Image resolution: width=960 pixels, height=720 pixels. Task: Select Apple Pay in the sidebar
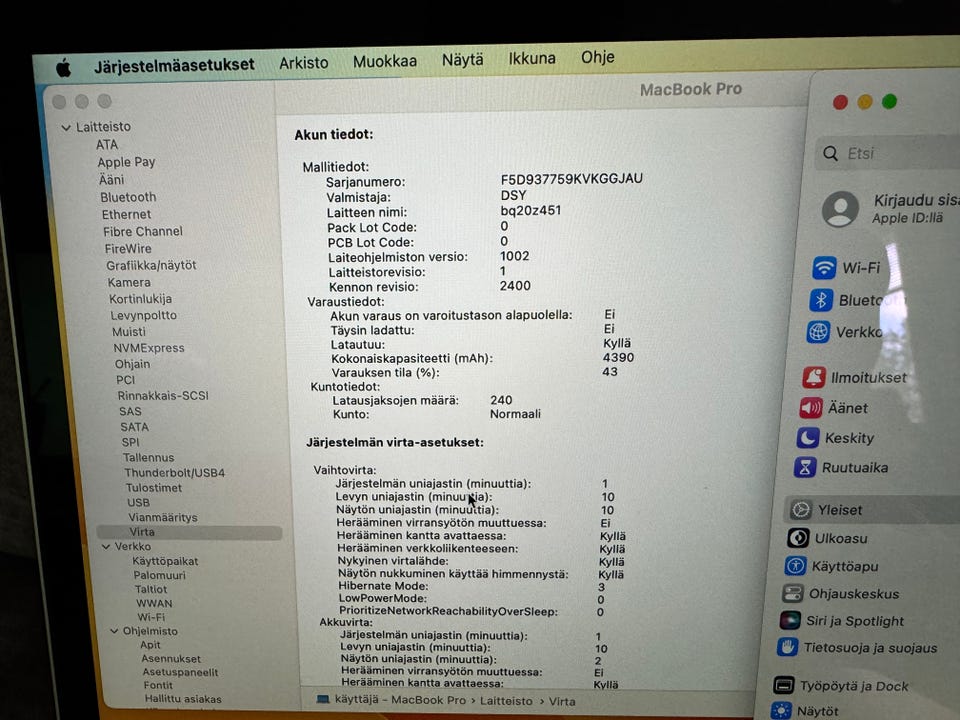click(x=126, y=162)
